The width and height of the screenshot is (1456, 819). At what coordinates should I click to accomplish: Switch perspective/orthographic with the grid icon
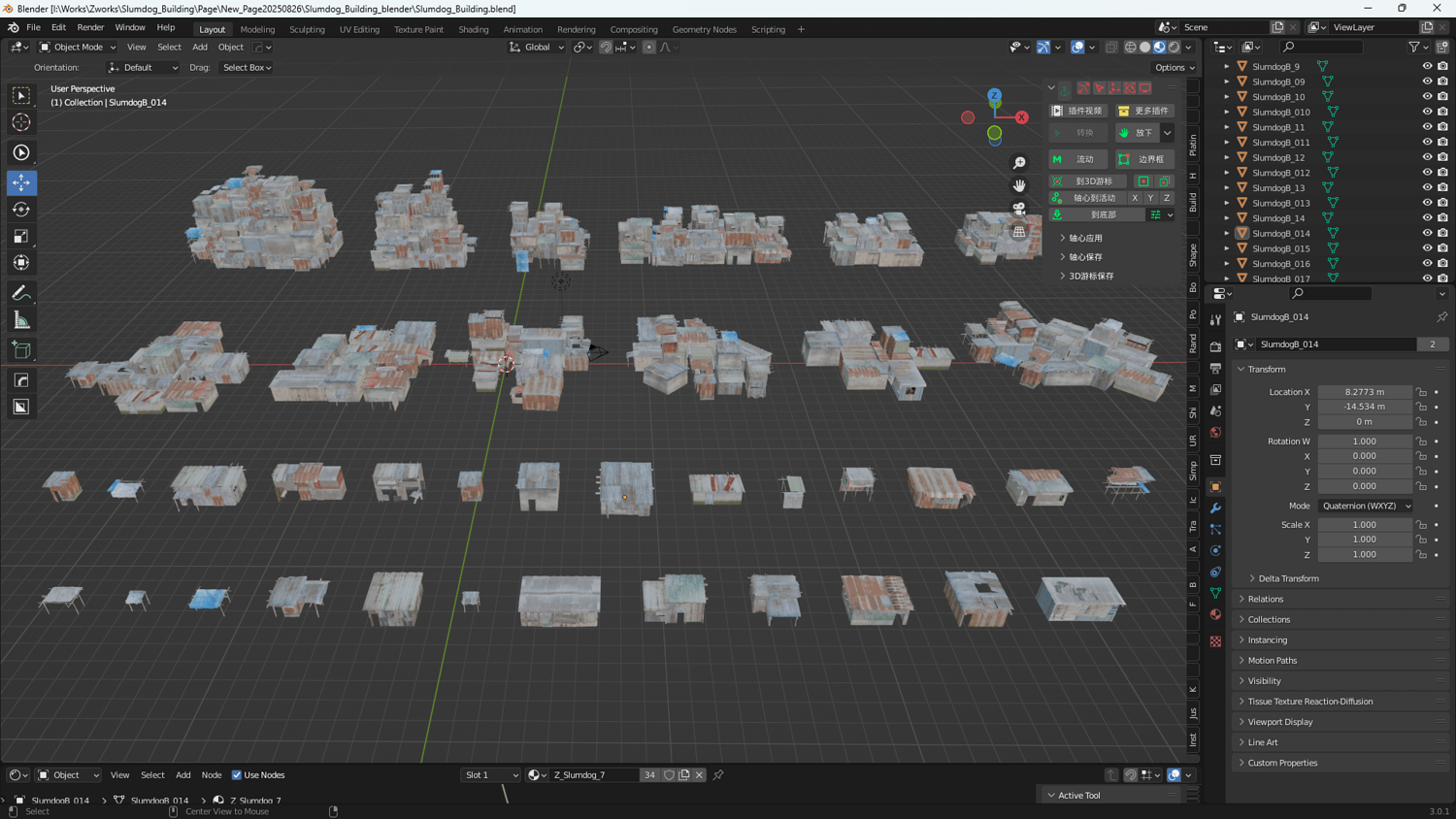pos(1019,232)
